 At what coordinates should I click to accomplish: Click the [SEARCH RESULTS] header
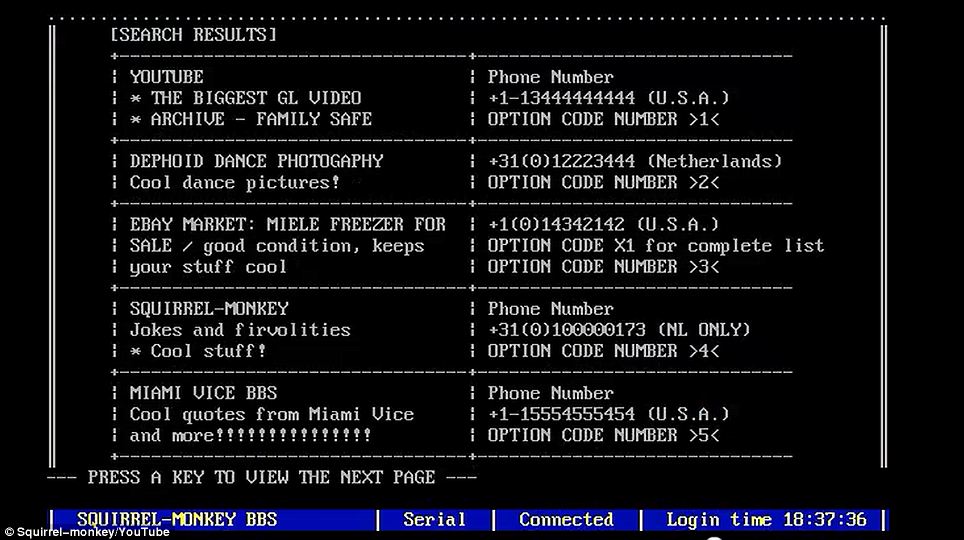pyautogui.click(x=193, y=35)
